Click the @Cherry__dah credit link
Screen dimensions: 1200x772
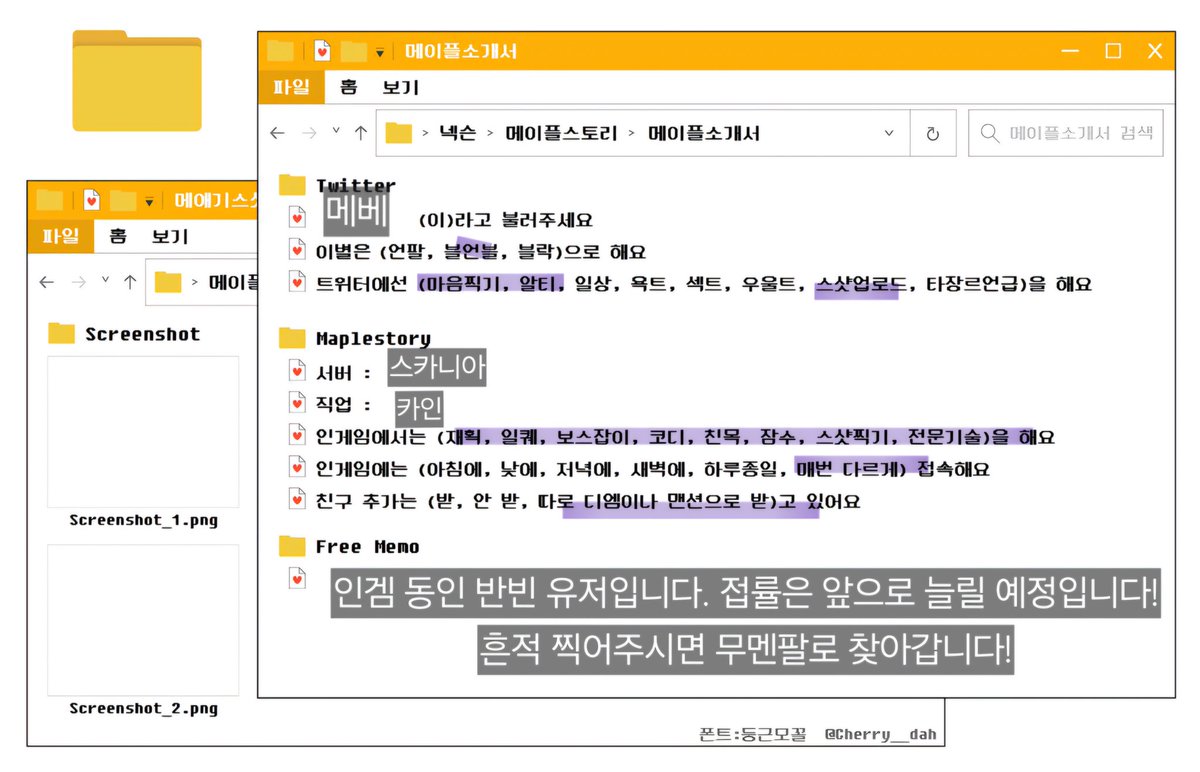point(880,733)
